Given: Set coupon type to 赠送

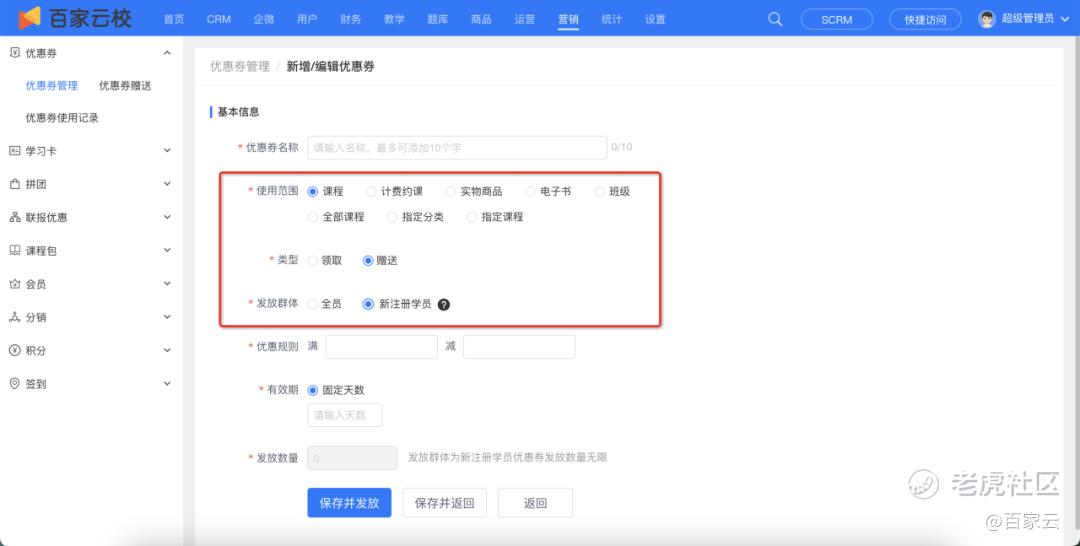Looking at the screenshot, I should click(368, 260).
